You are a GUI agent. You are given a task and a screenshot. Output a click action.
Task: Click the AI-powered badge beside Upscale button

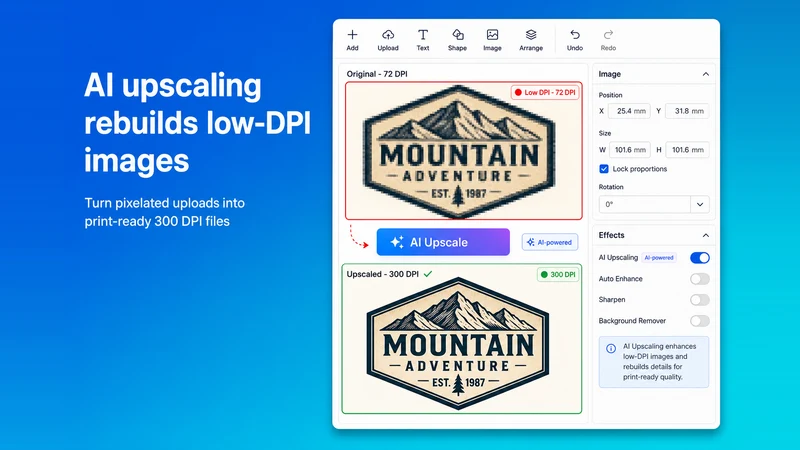pos(549,242)
